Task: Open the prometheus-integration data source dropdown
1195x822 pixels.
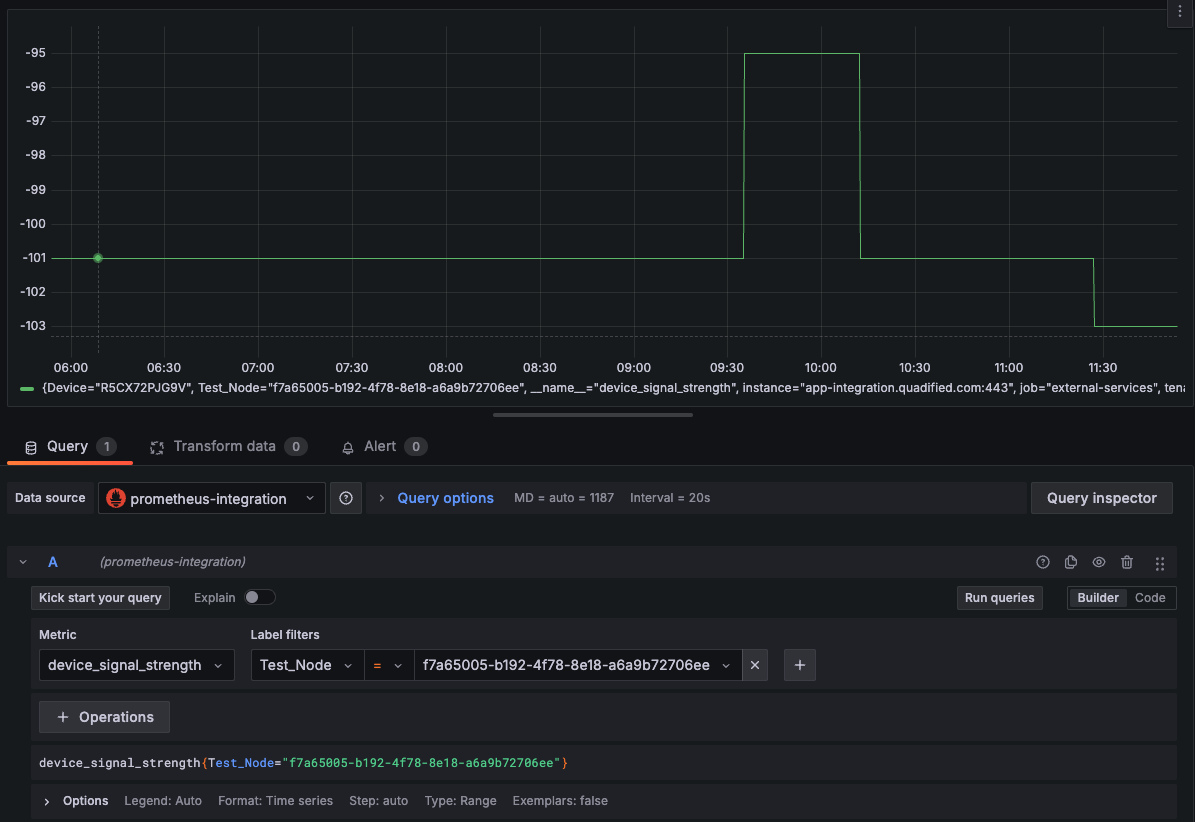Action: coord(212,498)
